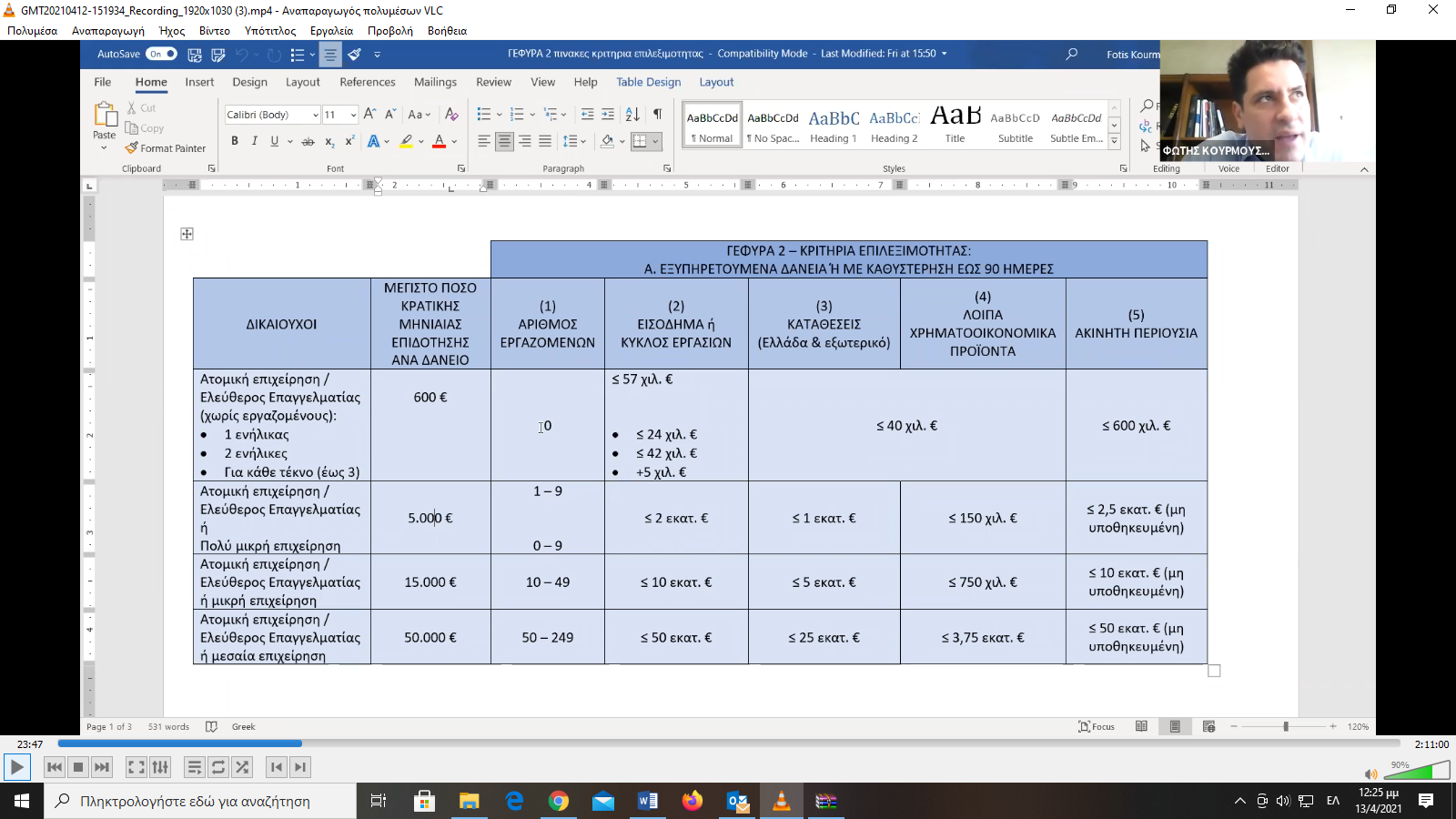Open VLC extended settings icon
1456x819 pixels.
click(x=160, y=767)
